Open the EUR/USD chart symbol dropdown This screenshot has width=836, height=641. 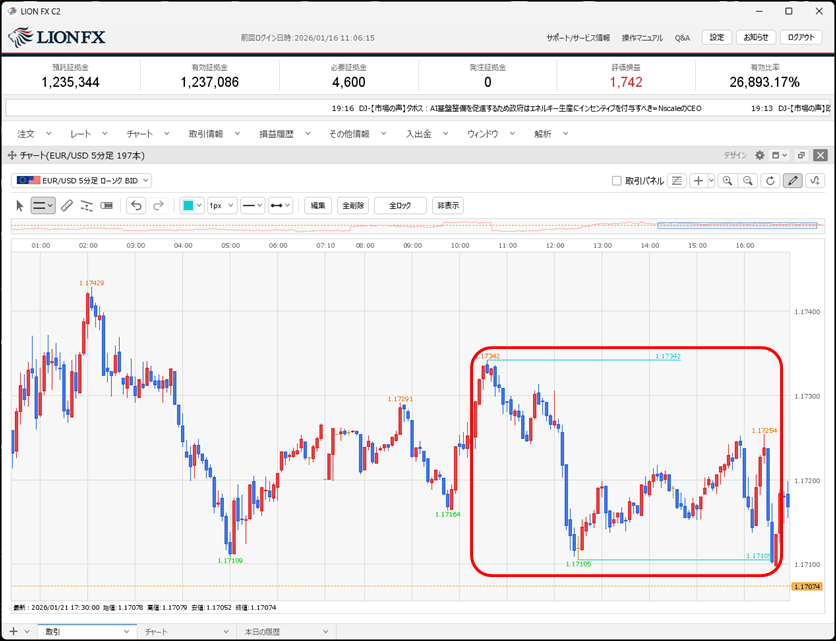tap(82, 180)
